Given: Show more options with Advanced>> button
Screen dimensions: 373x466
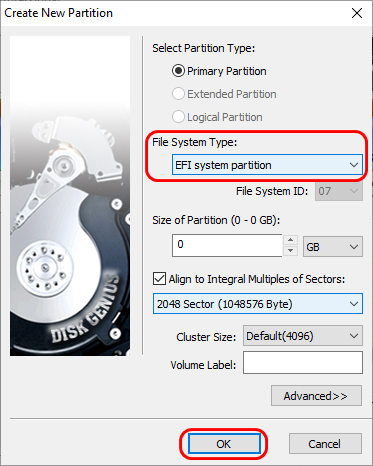Looking at the screenshot, I should click(x=316, y=396).
